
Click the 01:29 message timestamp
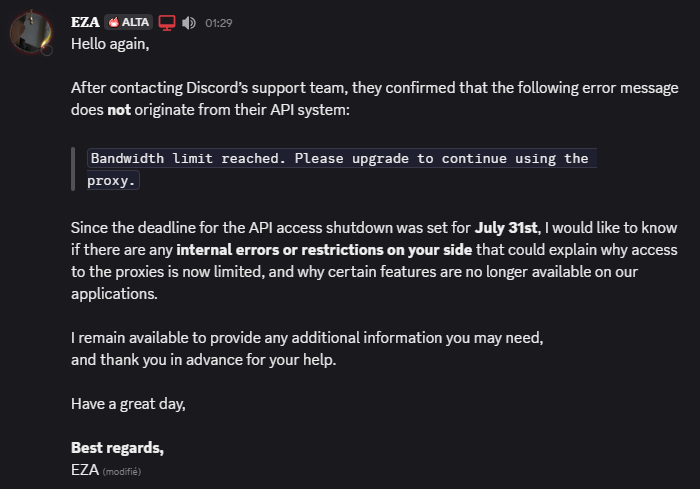pyautogui.click(x=219, y=23)
